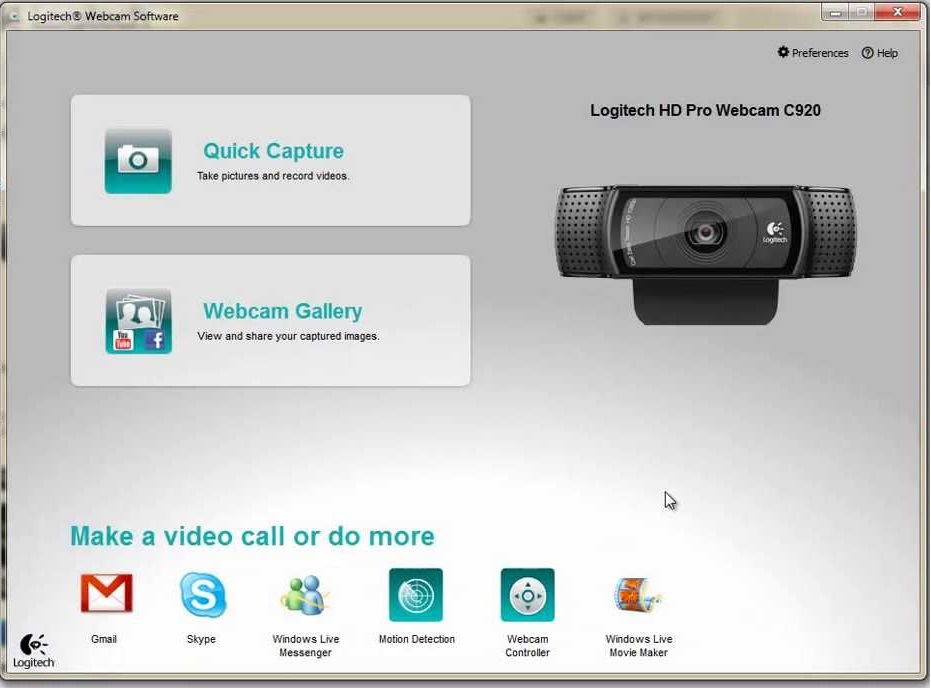Image resolution: width=931 pixels, height=688 pixels.
Task: Click the Logitech logo in the corner
Action: click(x=33, y=651)
